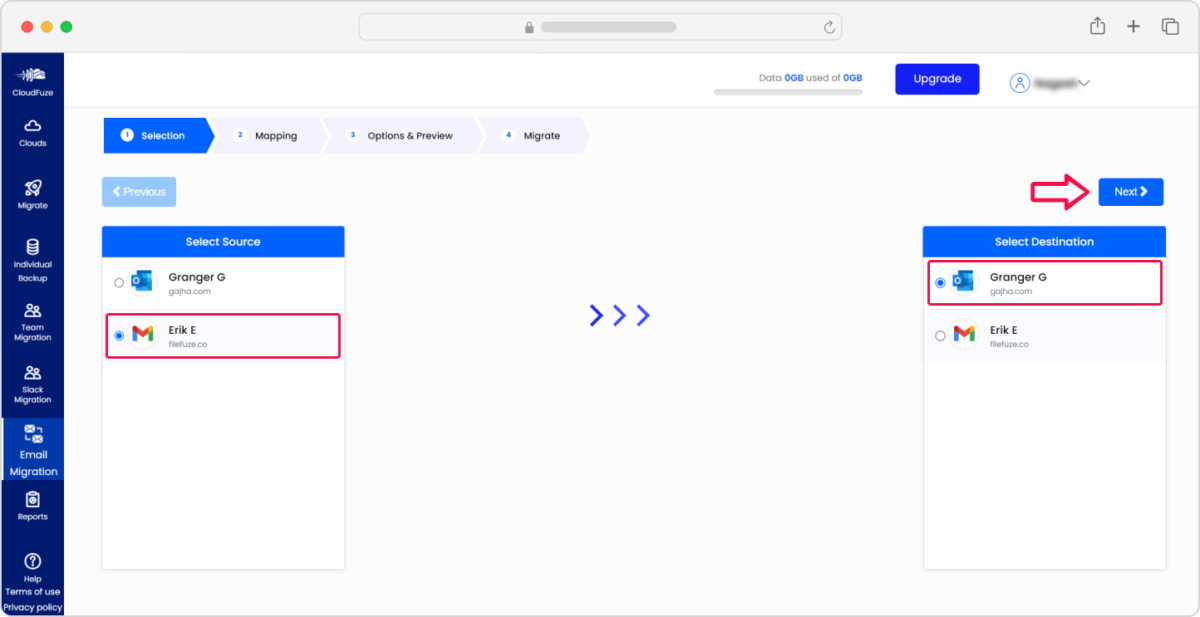Image resolution: width=1200 pixels, height=617 pixels.
Task: Select Erik E destination radio button
Action: click(940, 336)
